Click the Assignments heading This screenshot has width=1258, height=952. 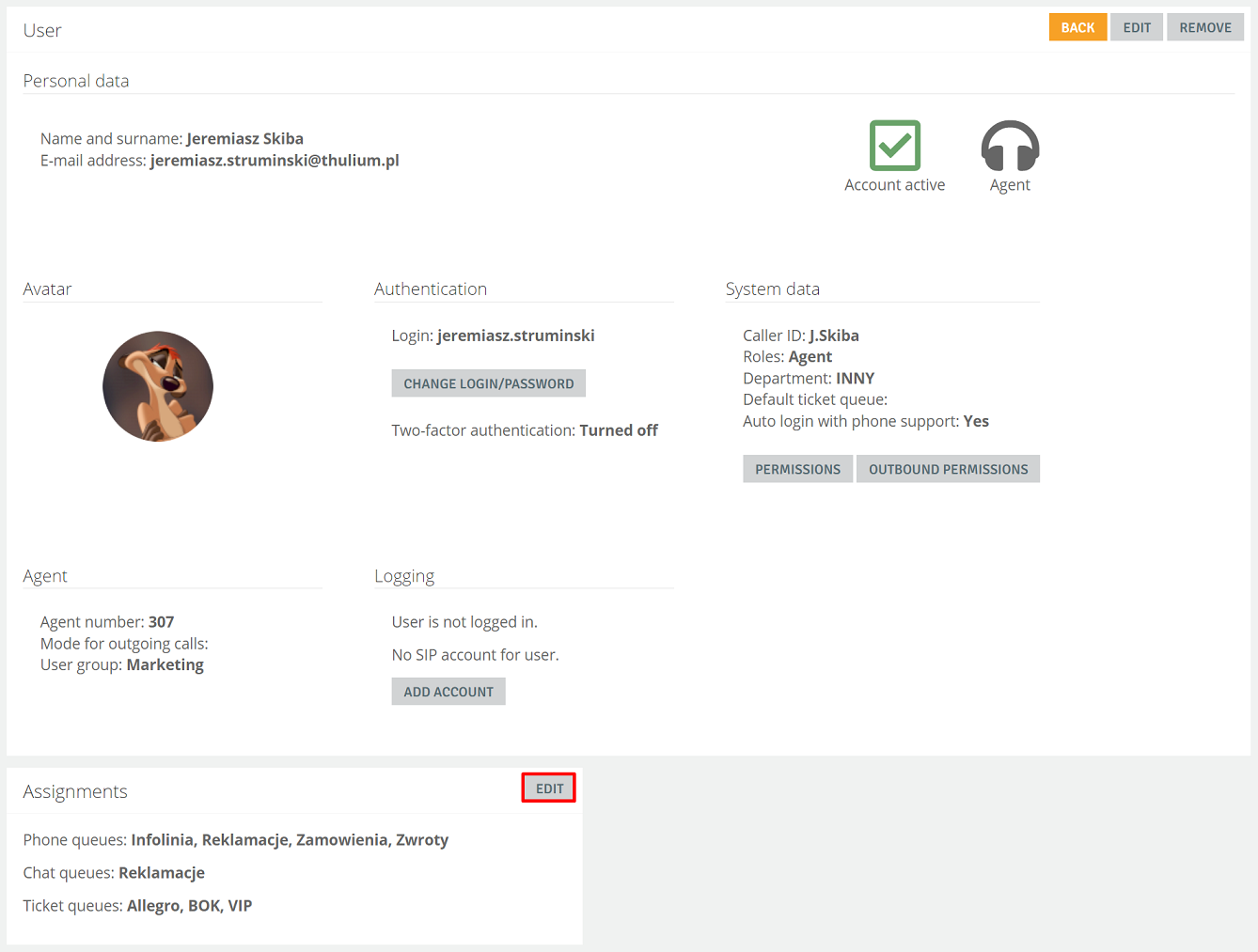point(75,791)
